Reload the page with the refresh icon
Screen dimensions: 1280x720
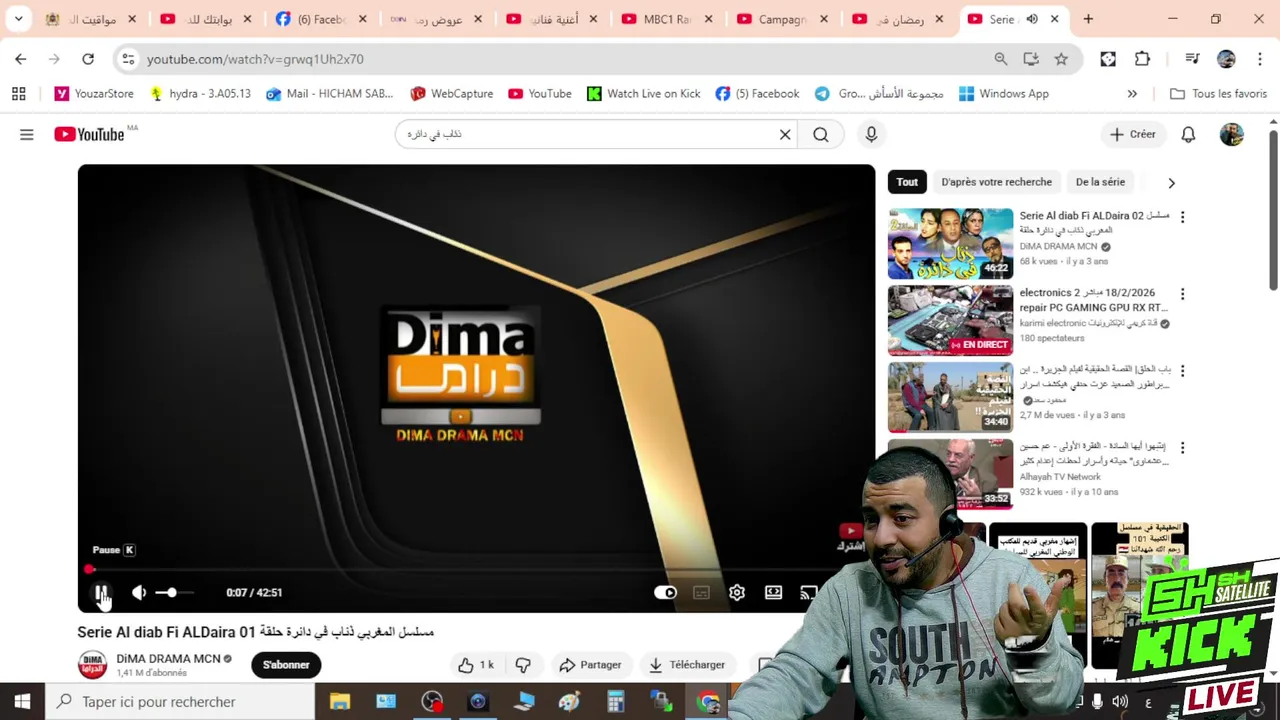(x=88, y=59)
